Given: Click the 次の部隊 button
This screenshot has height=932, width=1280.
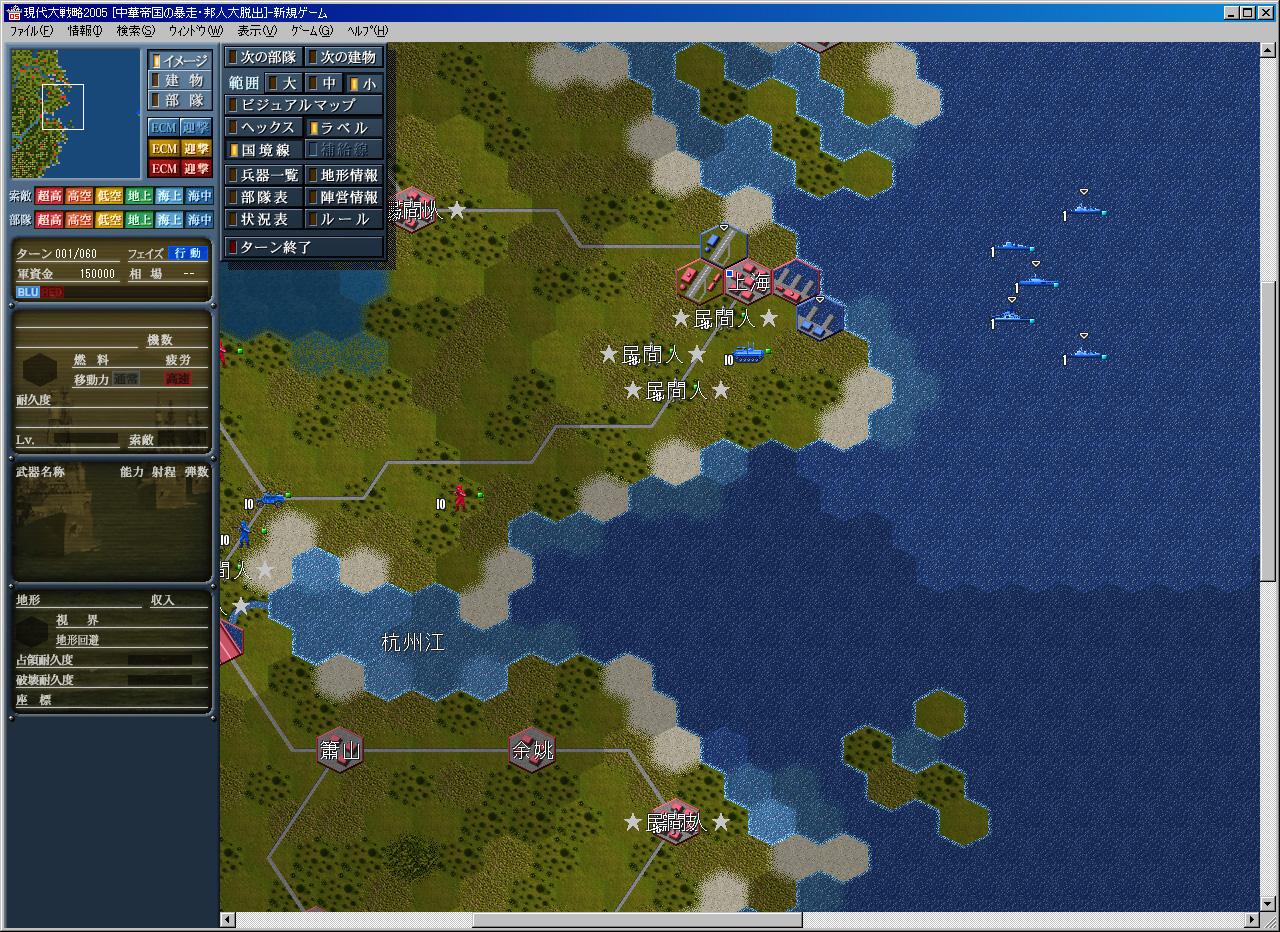Looking at the screenshot, I should (264, 58).
